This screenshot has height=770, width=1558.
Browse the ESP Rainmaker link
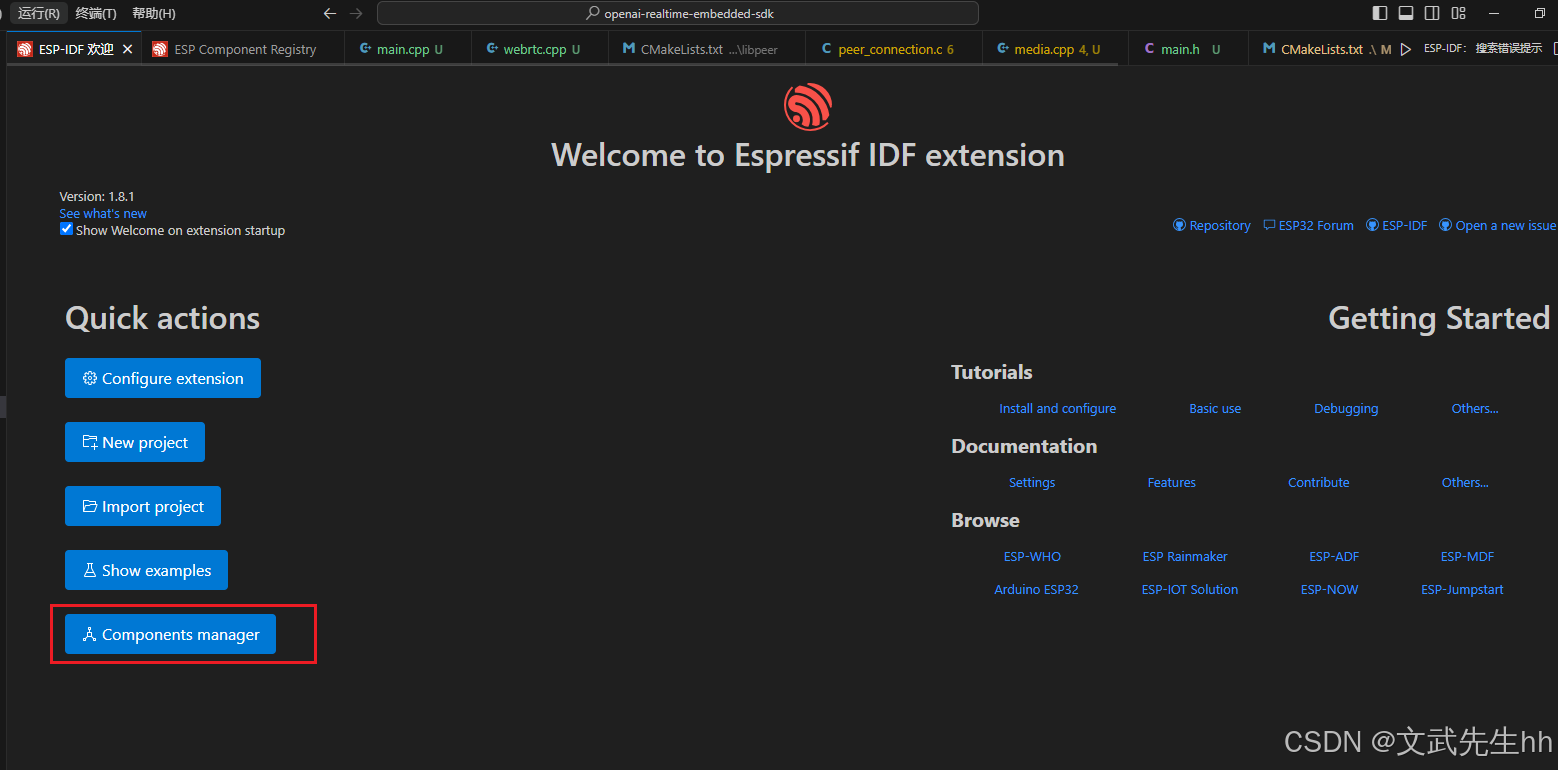pos(1185,556)
